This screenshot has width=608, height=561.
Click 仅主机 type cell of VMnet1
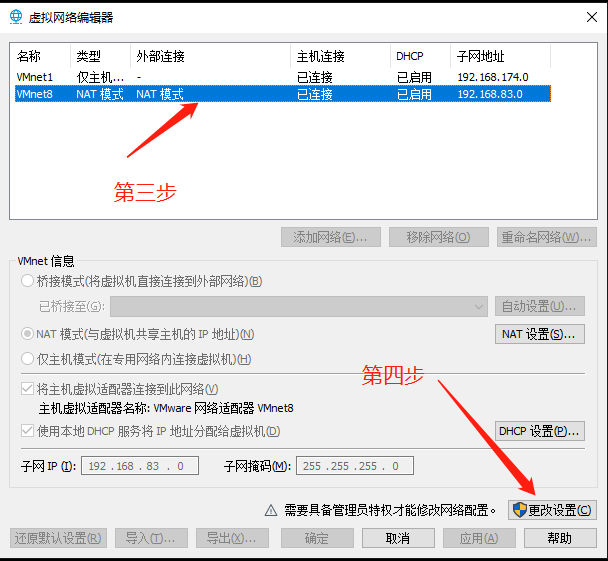(x=100, y=77)
